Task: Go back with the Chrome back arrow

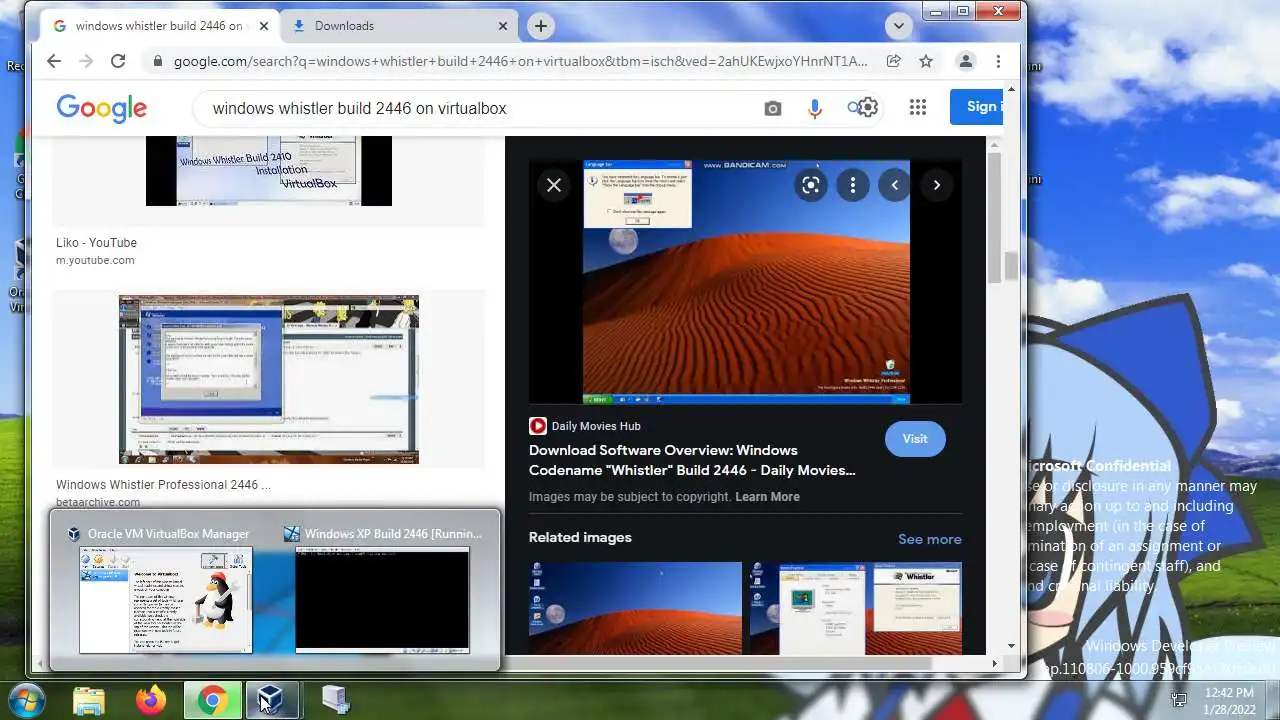Action: click(54, 61)
